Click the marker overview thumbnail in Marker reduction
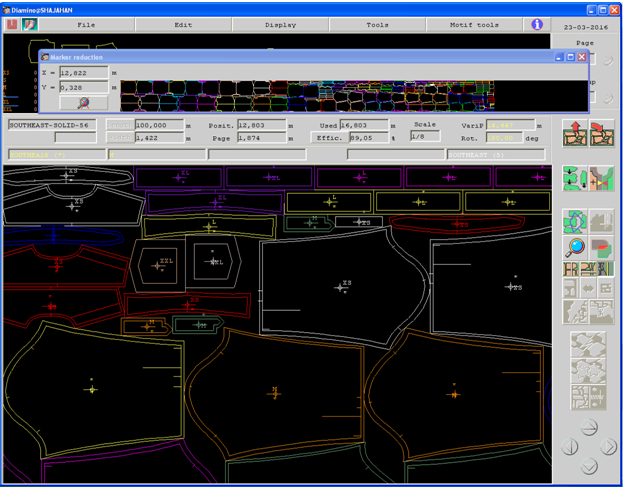Screen dimensions: 623x487 pos(330,95)
